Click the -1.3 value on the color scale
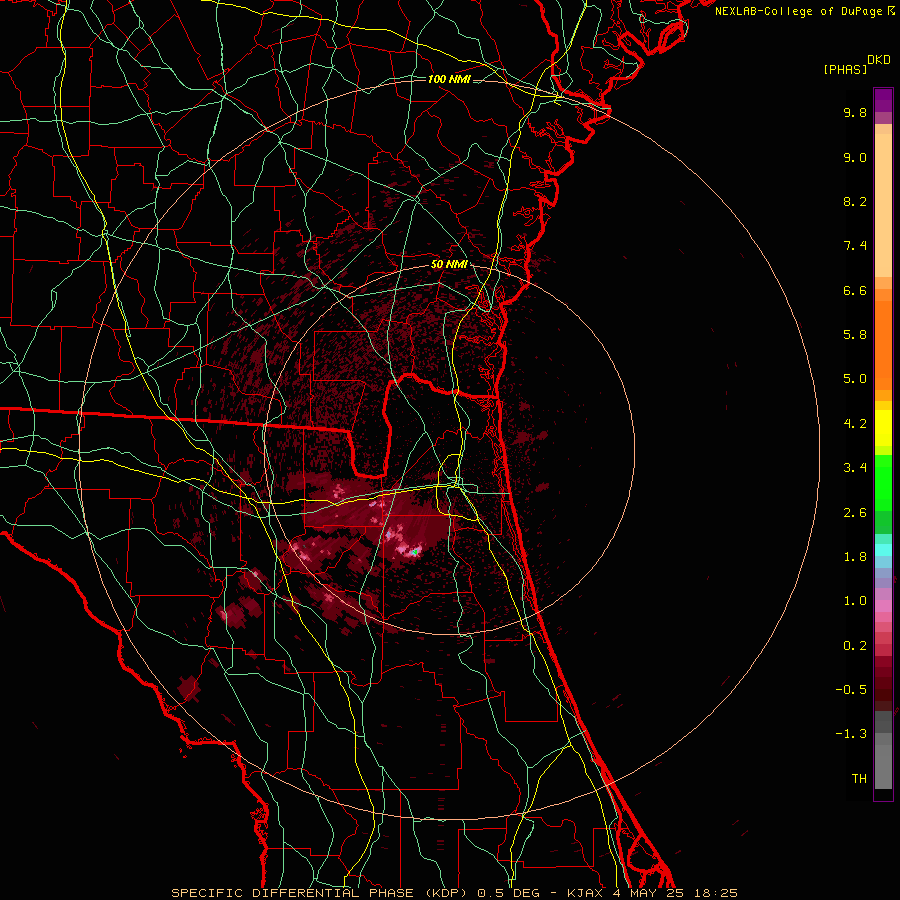Viewport: 900px width, 900px height. tap(851, 734)
